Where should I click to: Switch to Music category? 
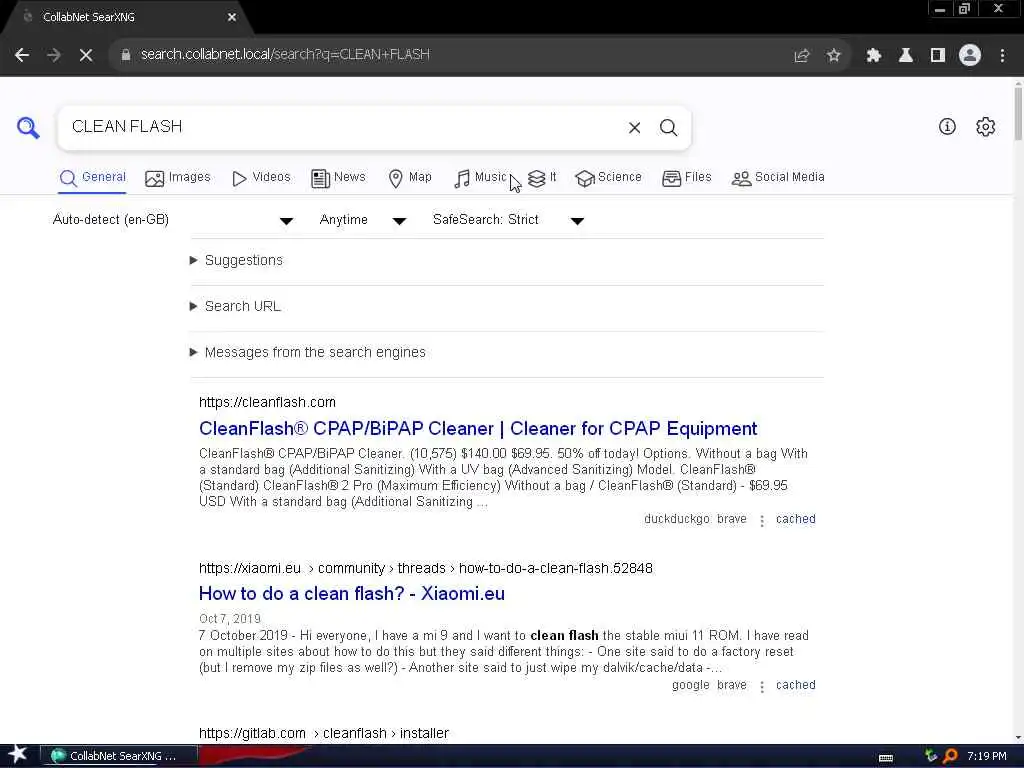click(480, 178)
